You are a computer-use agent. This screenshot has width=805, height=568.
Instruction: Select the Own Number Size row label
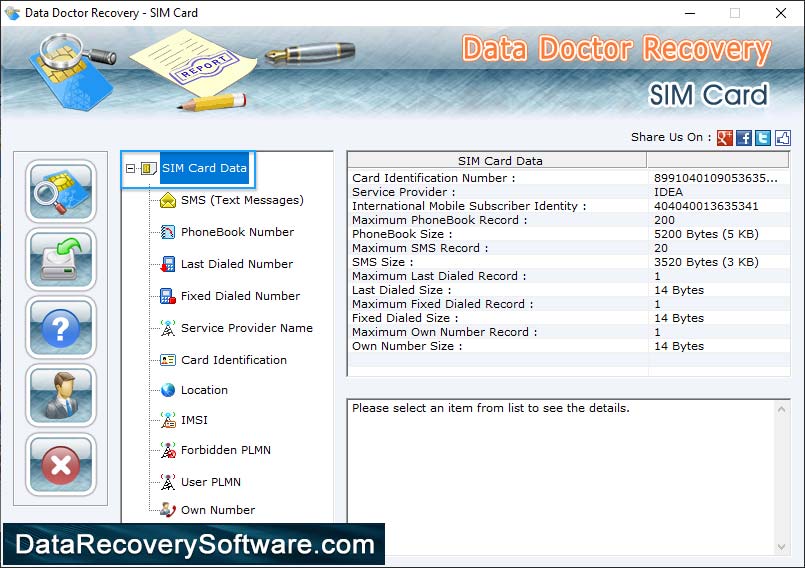(407, 346)
